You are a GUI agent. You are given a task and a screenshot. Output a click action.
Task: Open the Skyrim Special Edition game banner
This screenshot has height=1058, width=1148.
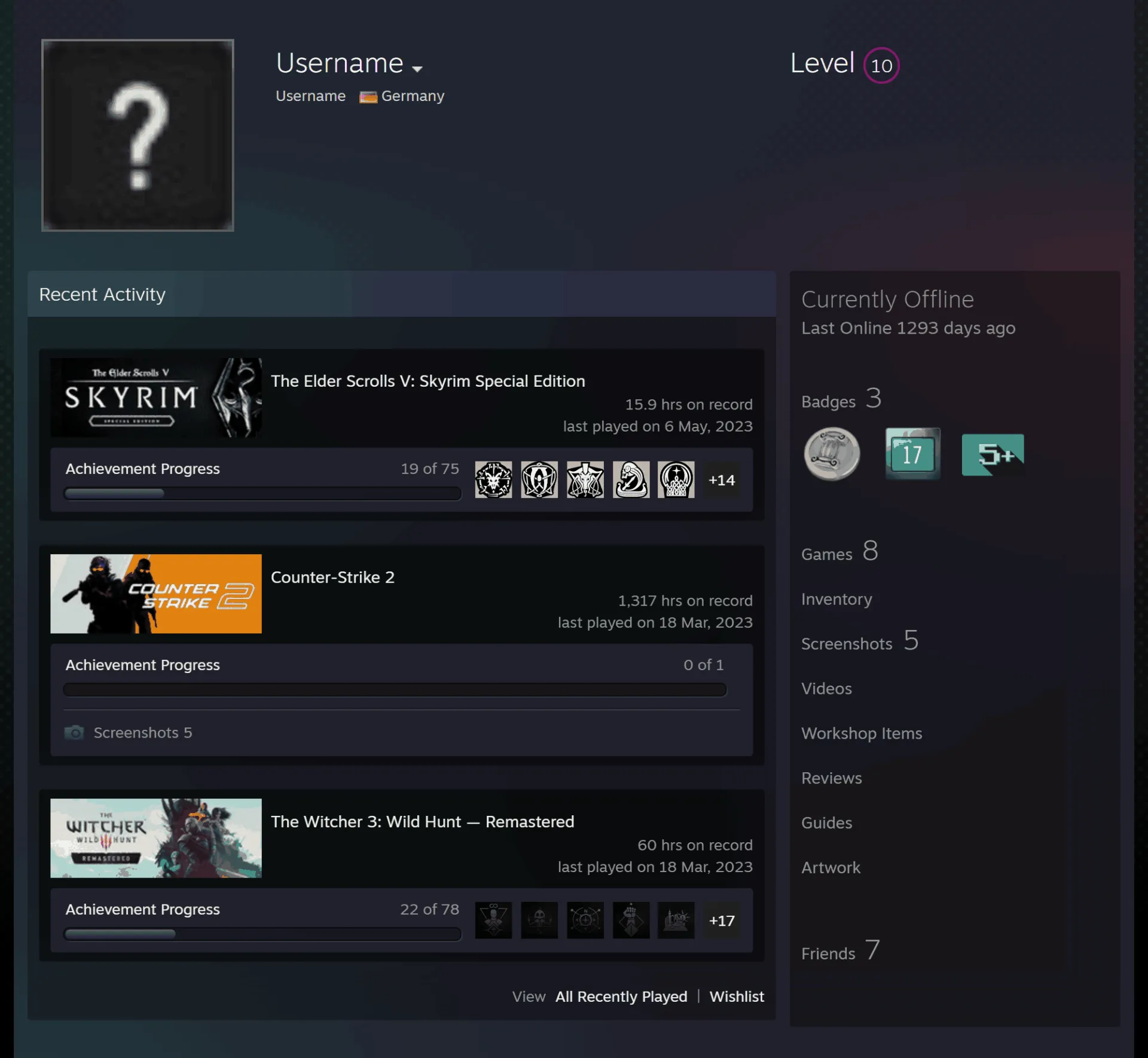(x=156, y=397)
